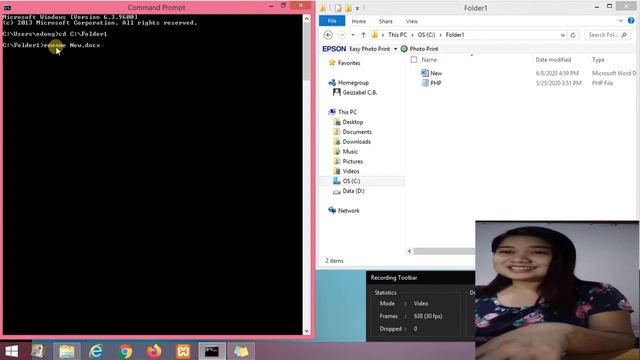This screenshot has height=360, width=640.
Task: Tick the select-all checkbox beside Name
Action: [x=414, y=60]
